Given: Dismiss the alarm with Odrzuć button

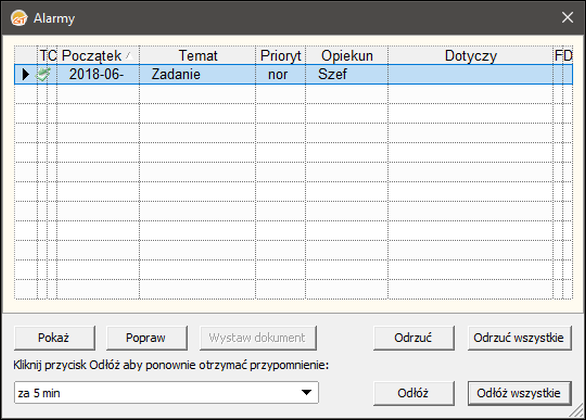Looking at the screenshot, I should coord(414,338).
